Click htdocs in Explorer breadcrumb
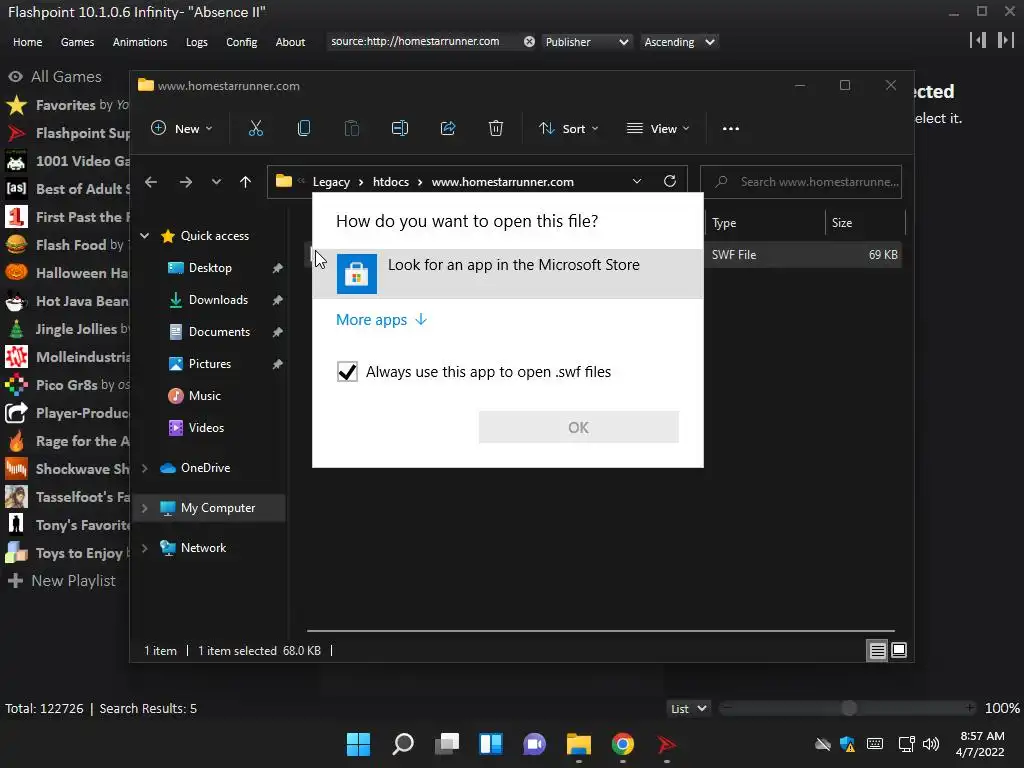Image resolution: width=1024 pixels, height=768 pixels. (x=391, y=182)
